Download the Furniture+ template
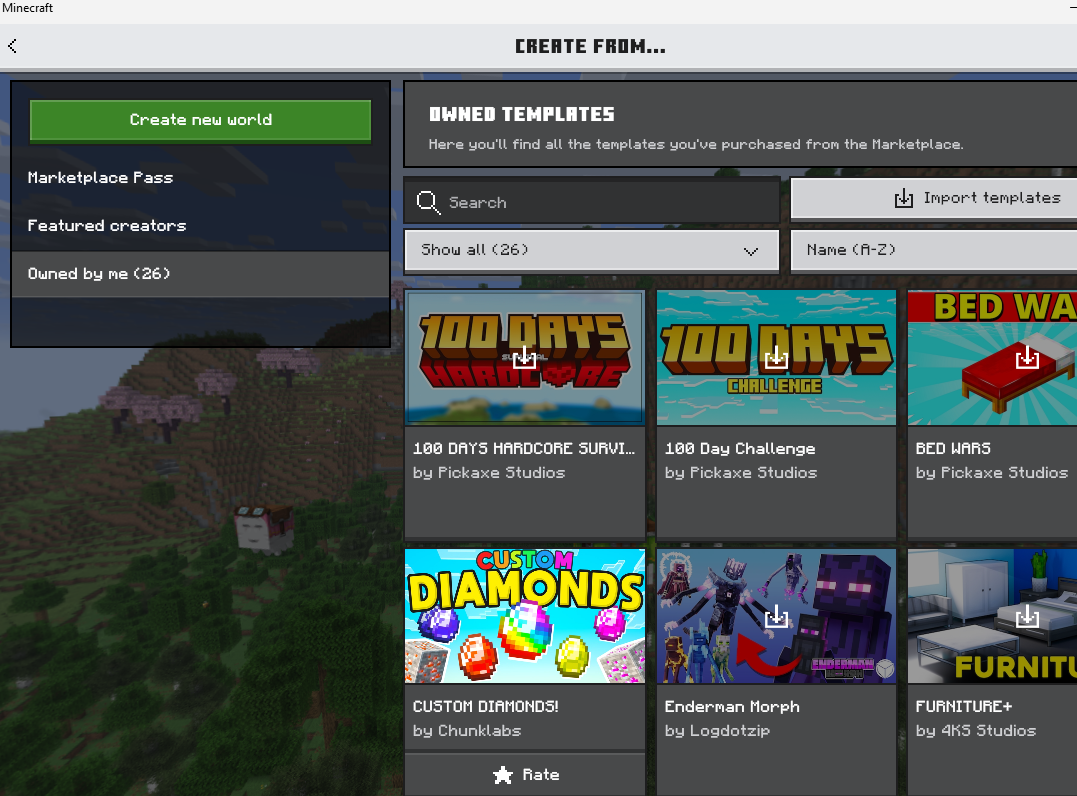 pyautogui.click(x=1027, y=616)
